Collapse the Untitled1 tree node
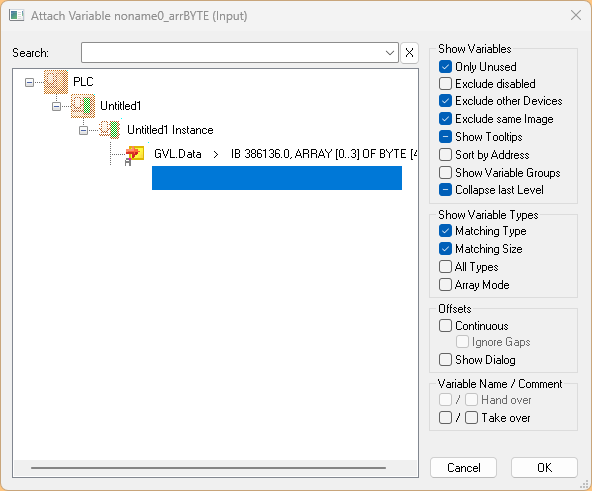The width and height of the screenshot is (592, 491). [56, 107]
